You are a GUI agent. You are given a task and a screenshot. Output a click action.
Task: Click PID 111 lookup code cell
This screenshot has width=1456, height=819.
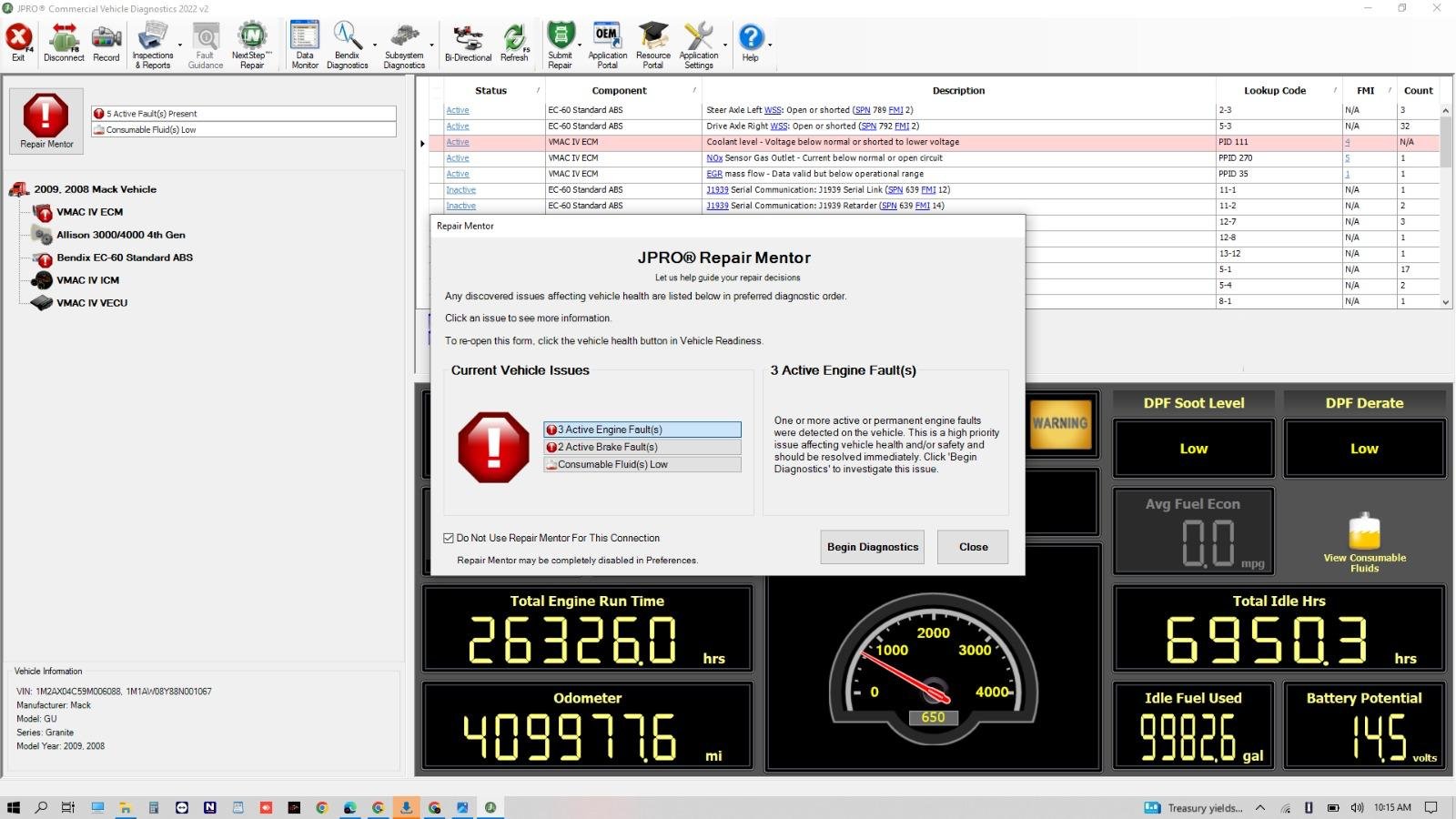pos(1279,142)
